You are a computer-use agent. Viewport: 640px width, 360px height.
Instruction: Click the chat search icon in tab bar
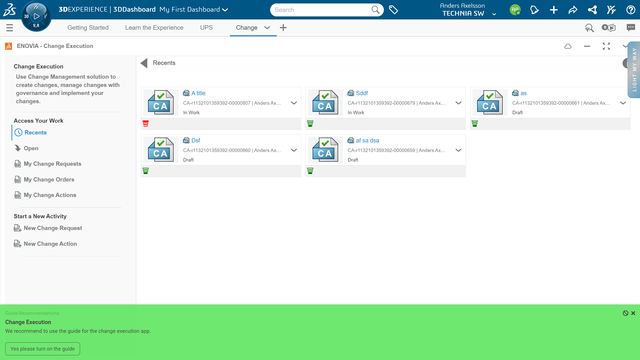coord(589,28)
